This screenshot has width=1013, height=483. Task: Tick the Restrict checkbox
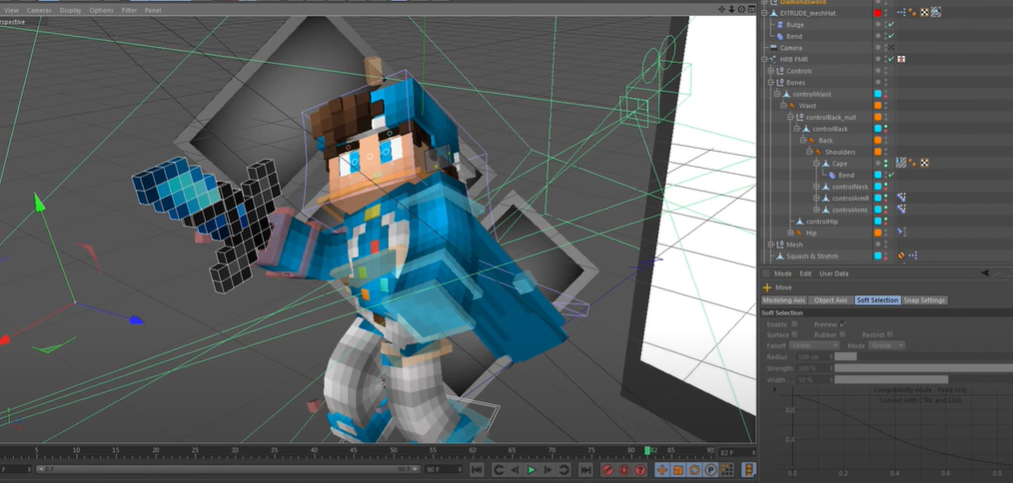pos(890,334)
